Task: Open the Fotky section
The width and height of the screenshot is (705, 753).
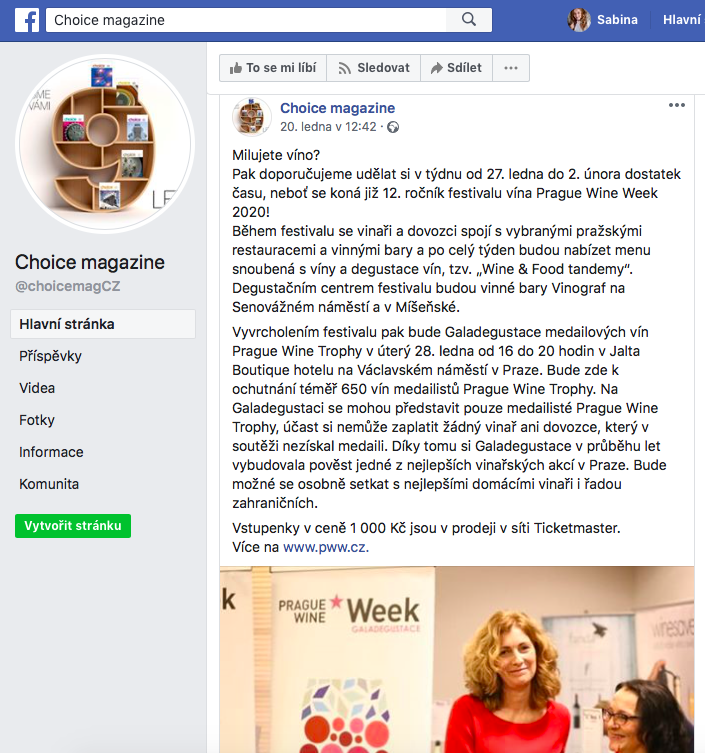Action: pos(37,420)
